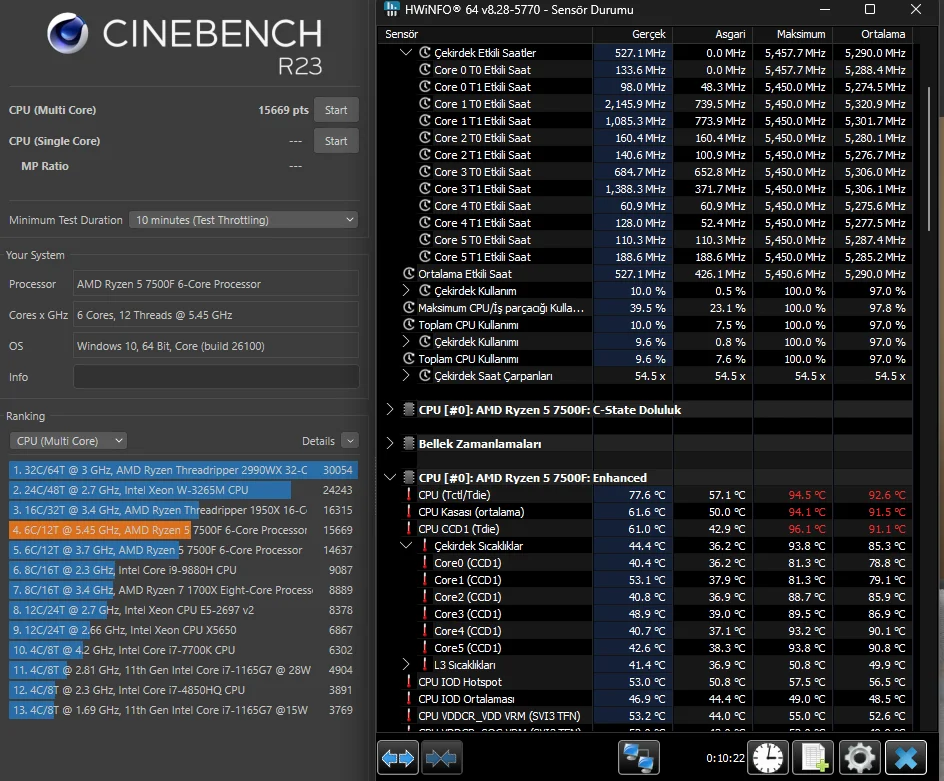944x781 pixels.
Task: Click thermometer icon of Core3 (CCD1)
Action: 425,614
